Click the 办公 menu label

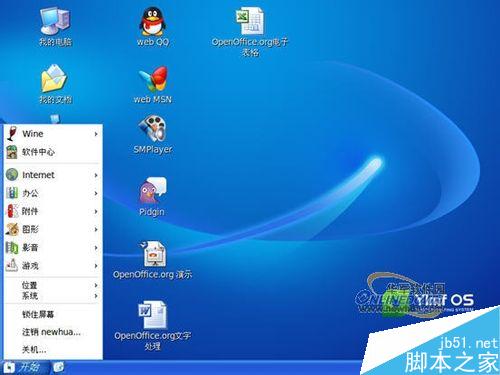30,193
